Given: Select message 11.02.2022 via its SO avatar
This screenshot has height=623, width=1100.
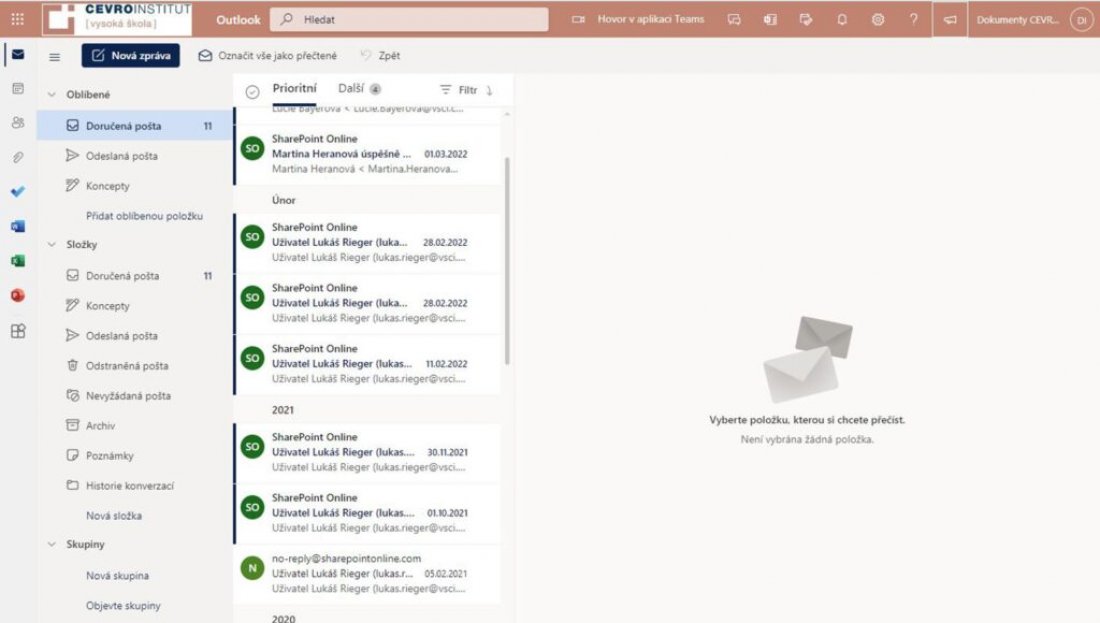Looking at the screenshot, I should (253, 358).
